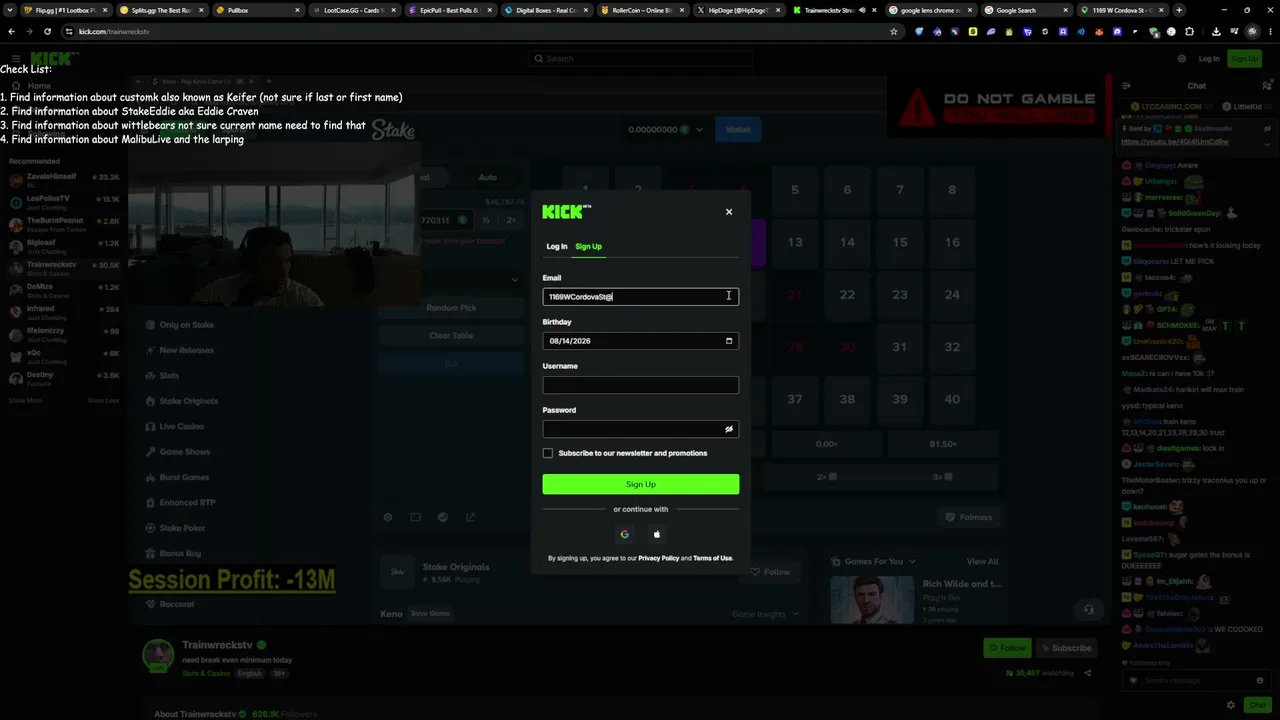
Task: Reload the current page
Action: 47,31
